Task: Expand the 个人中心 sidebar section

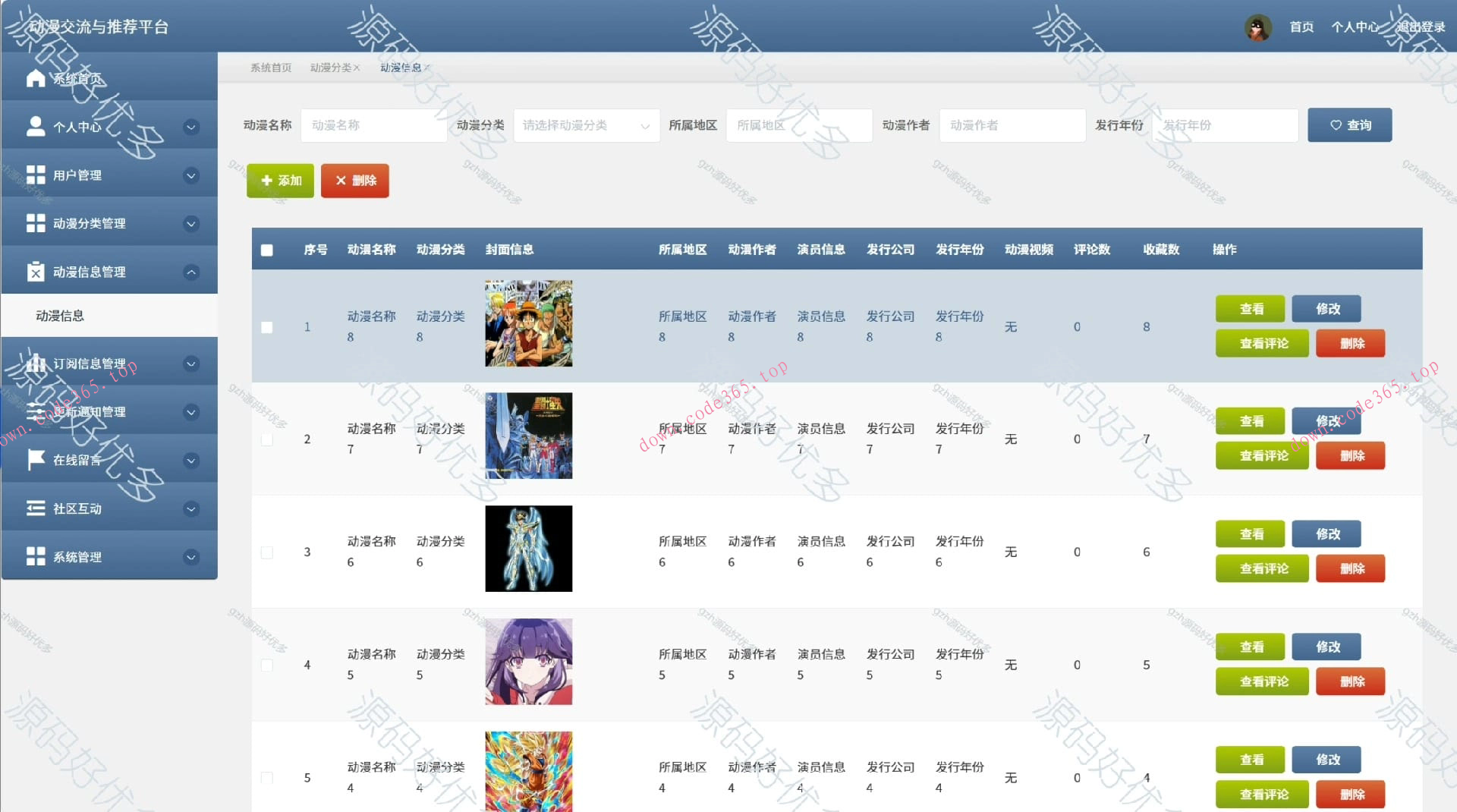Action: click(190, 127)
